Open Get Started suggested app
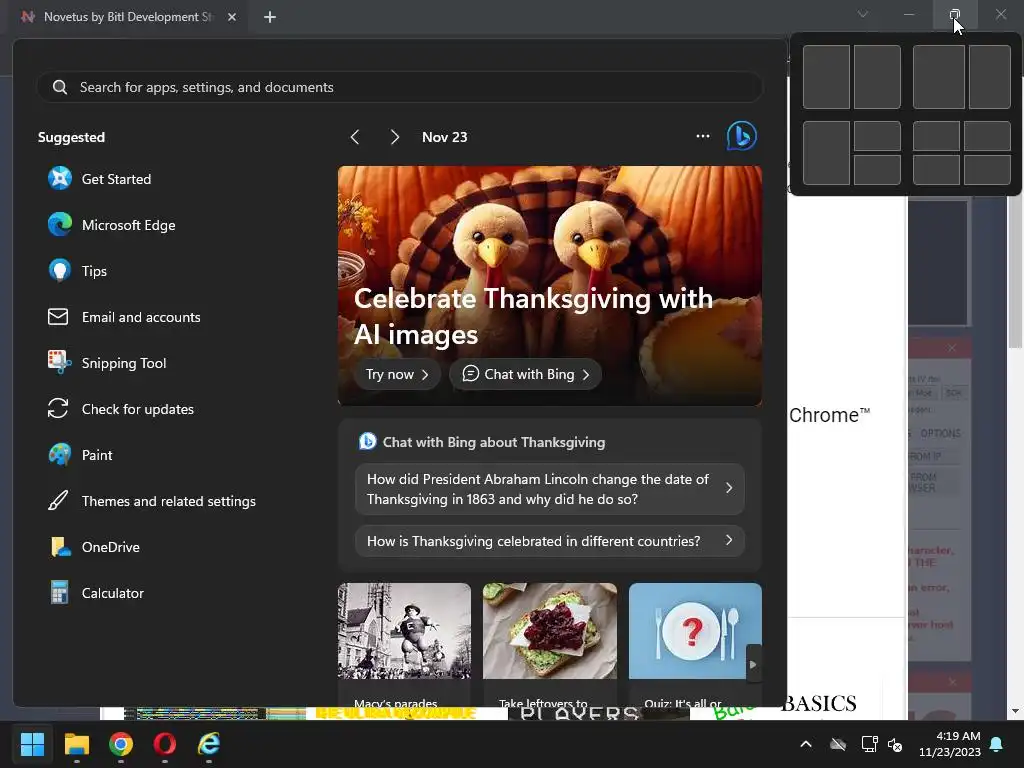The height and width of the screenshot is (768, 1024). [x=99, y=179]
